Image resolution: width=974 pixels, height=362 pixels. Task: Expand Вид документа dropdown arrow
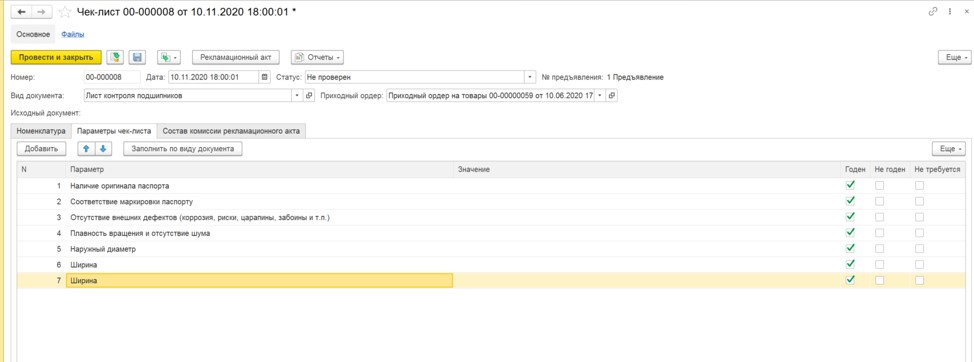(x=295, y=96)
